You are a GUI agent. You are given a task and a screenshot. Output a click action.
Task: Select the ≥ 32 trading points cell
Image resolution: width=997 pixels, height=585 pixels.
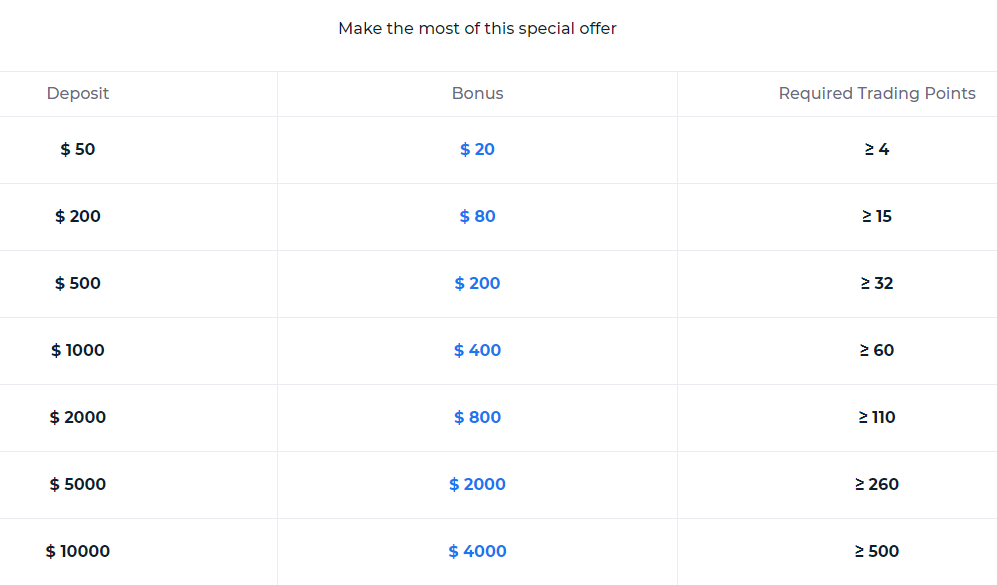coord(877,283)
